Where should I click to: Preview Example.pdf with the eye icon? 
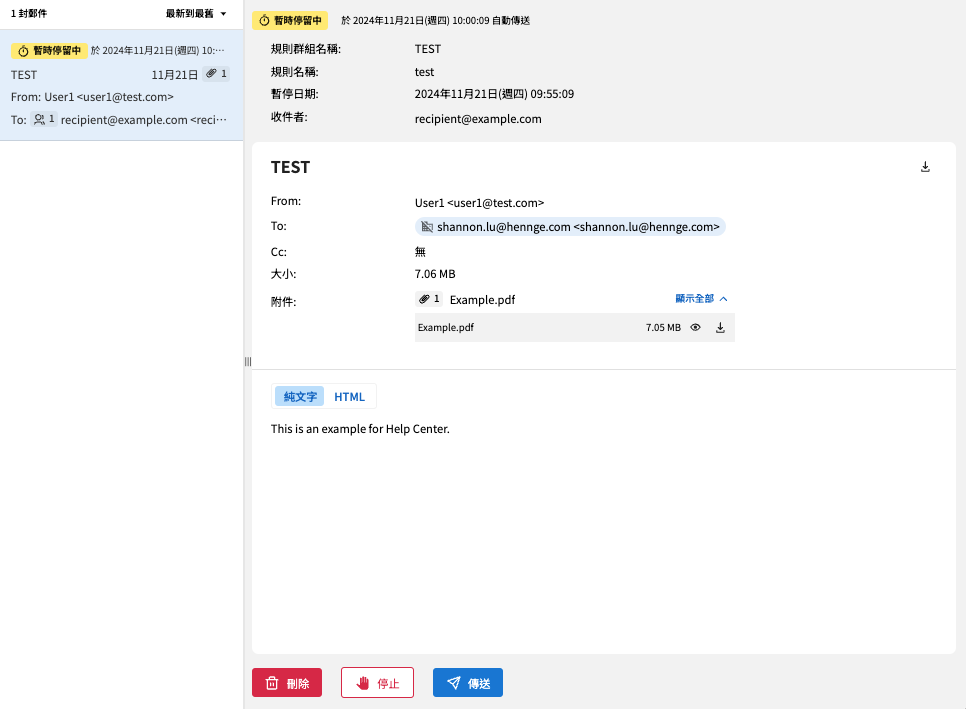tap(696, 327)
